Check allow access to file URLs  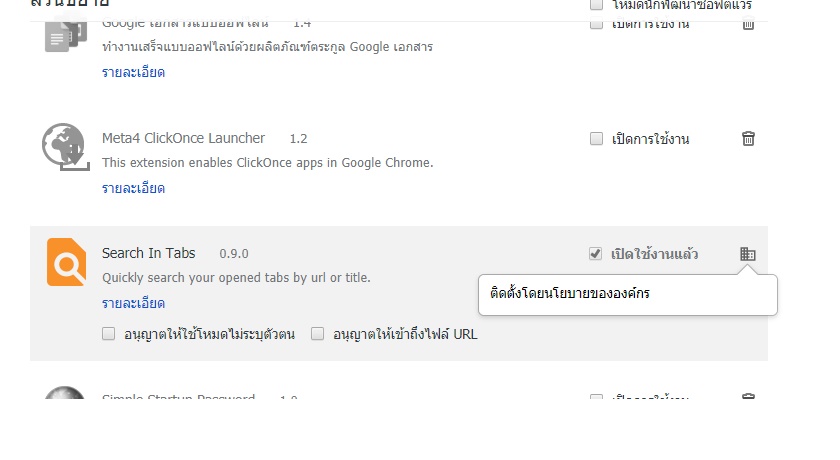317,334
